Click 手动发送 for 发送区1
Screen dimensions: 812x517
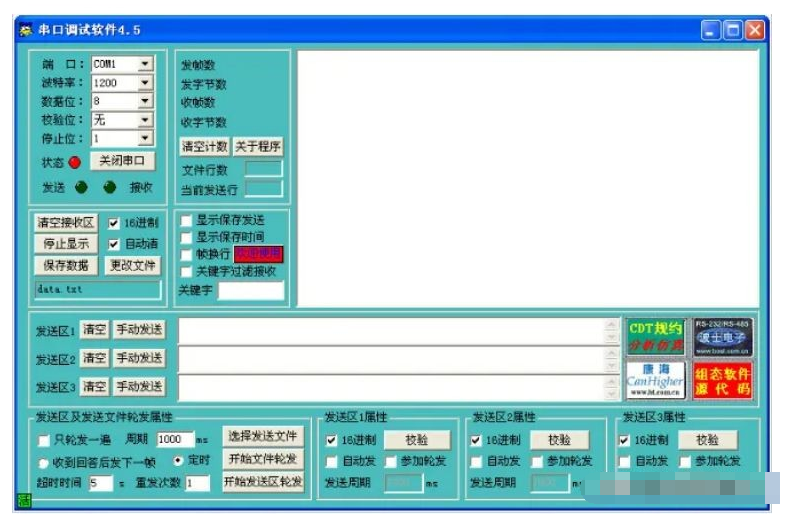(x=139, y=330)
